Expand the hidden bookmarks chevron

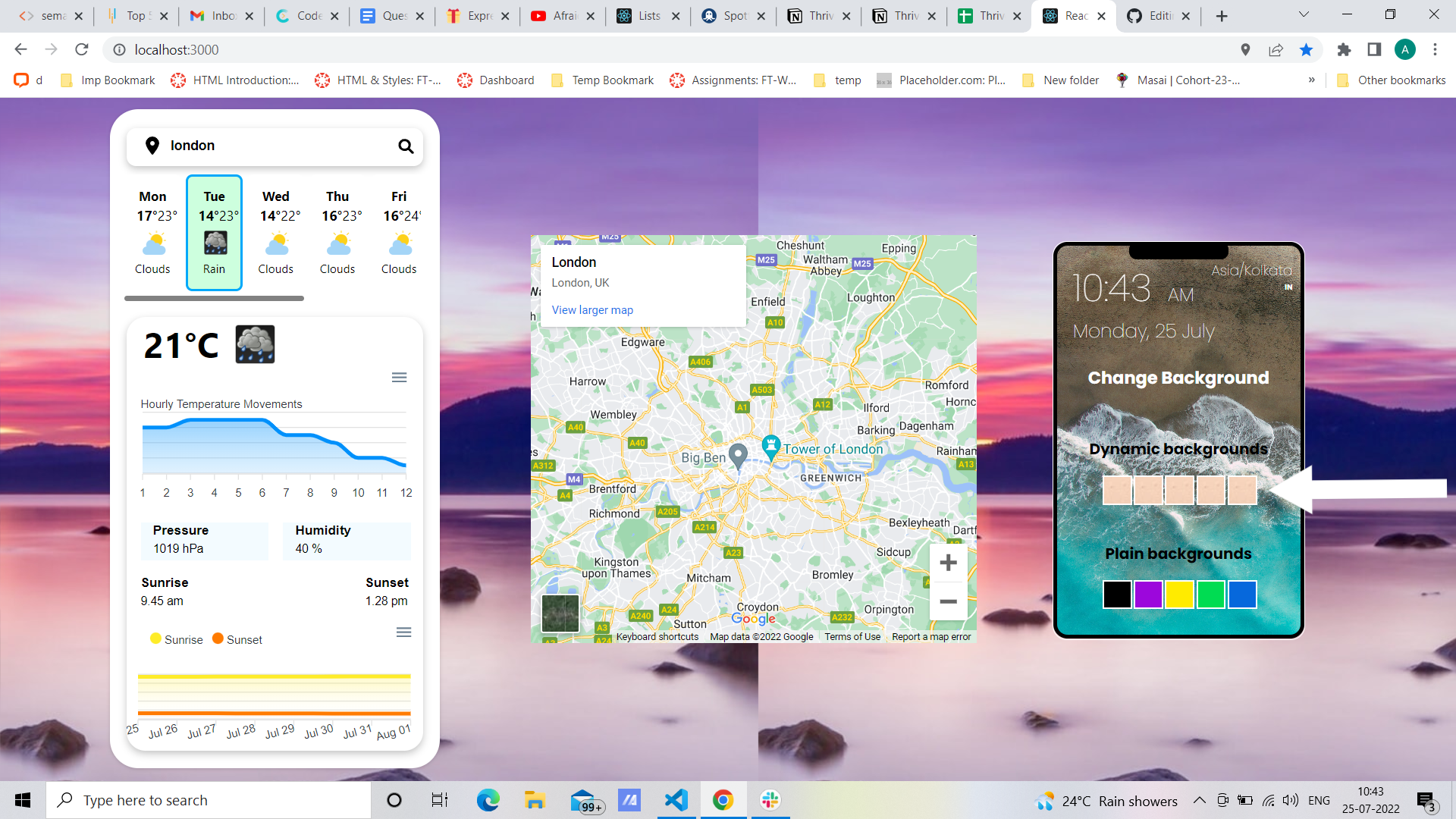[x=1311, y=80]
